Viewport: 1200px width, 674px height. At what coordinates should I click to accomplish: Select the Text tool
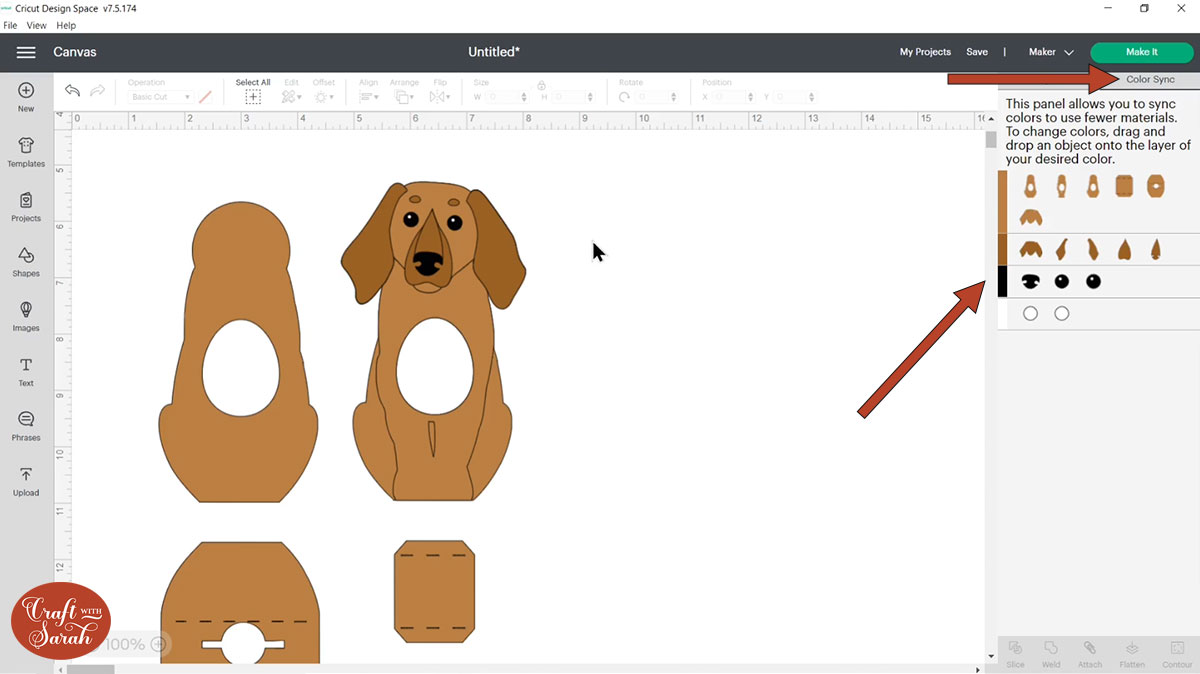click(x=26, y=371)
